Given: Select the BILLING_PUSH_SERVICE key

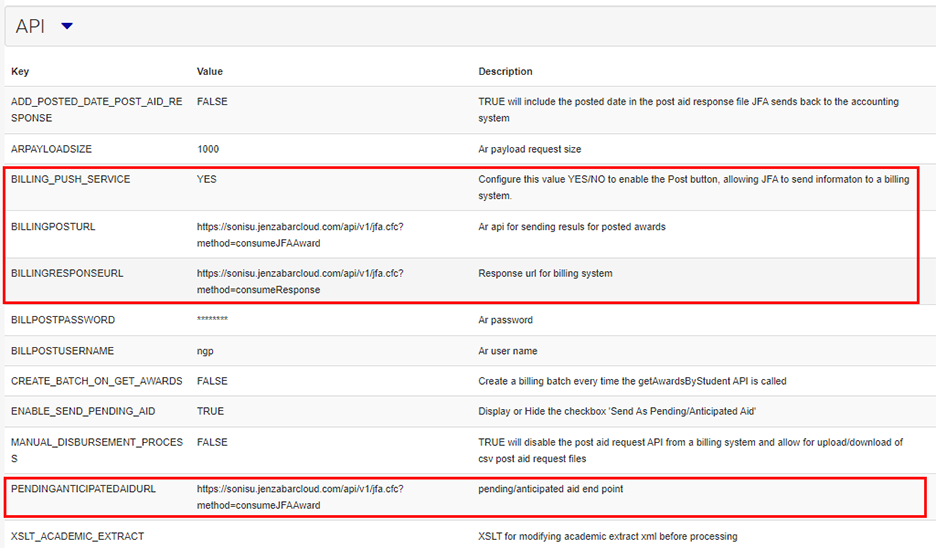Looking at the screenshot, I should (70, 179).
